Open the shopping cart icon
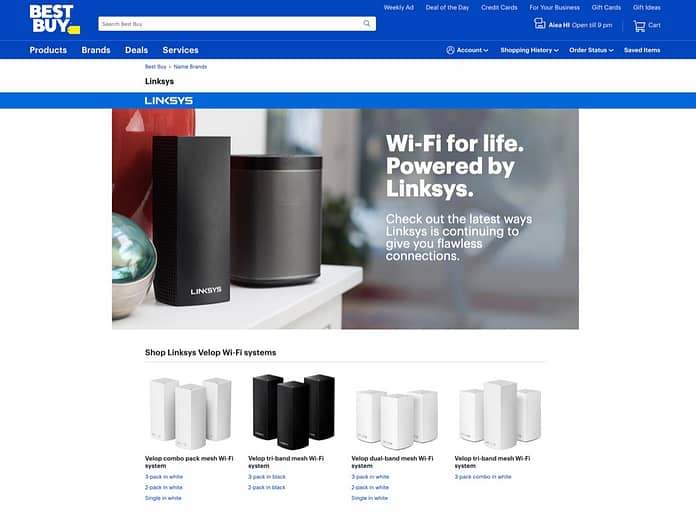Screen dimensions: 696x516 coord(639,26)
